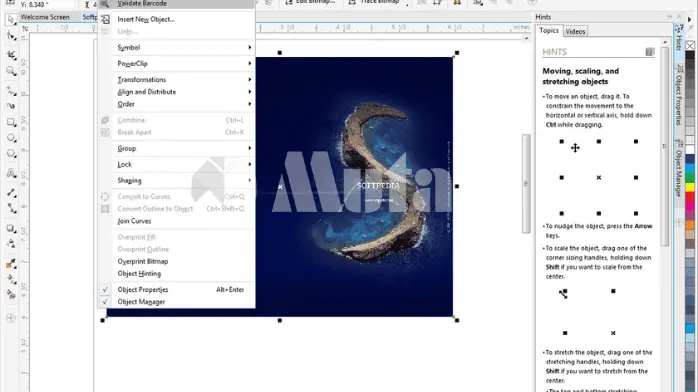Open the toolbox Quick Customize plus button
This screenshot has width=698, height=392.
(11, 318)
